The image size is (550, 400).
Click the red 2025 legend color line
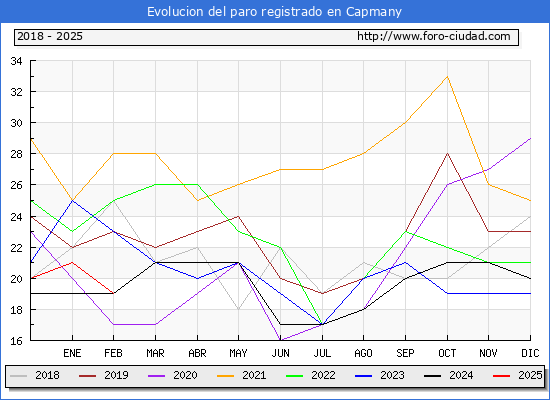point(502,376)
